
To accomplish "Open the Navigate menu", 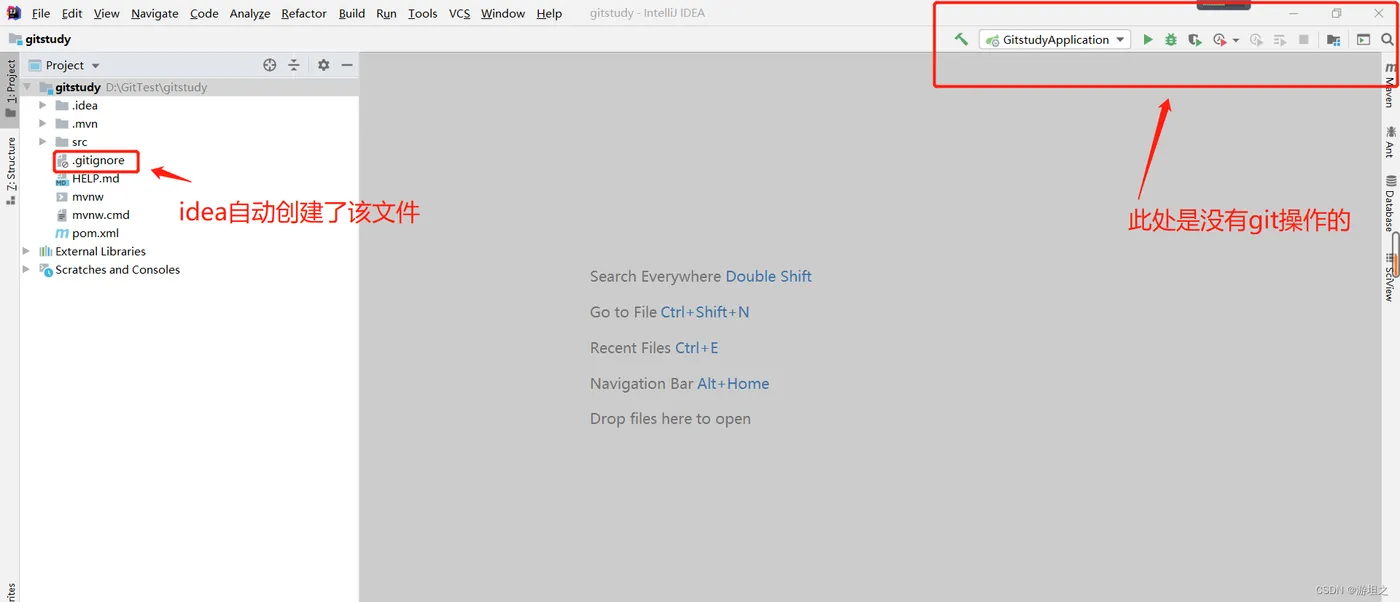I will [x=155, y=13].
